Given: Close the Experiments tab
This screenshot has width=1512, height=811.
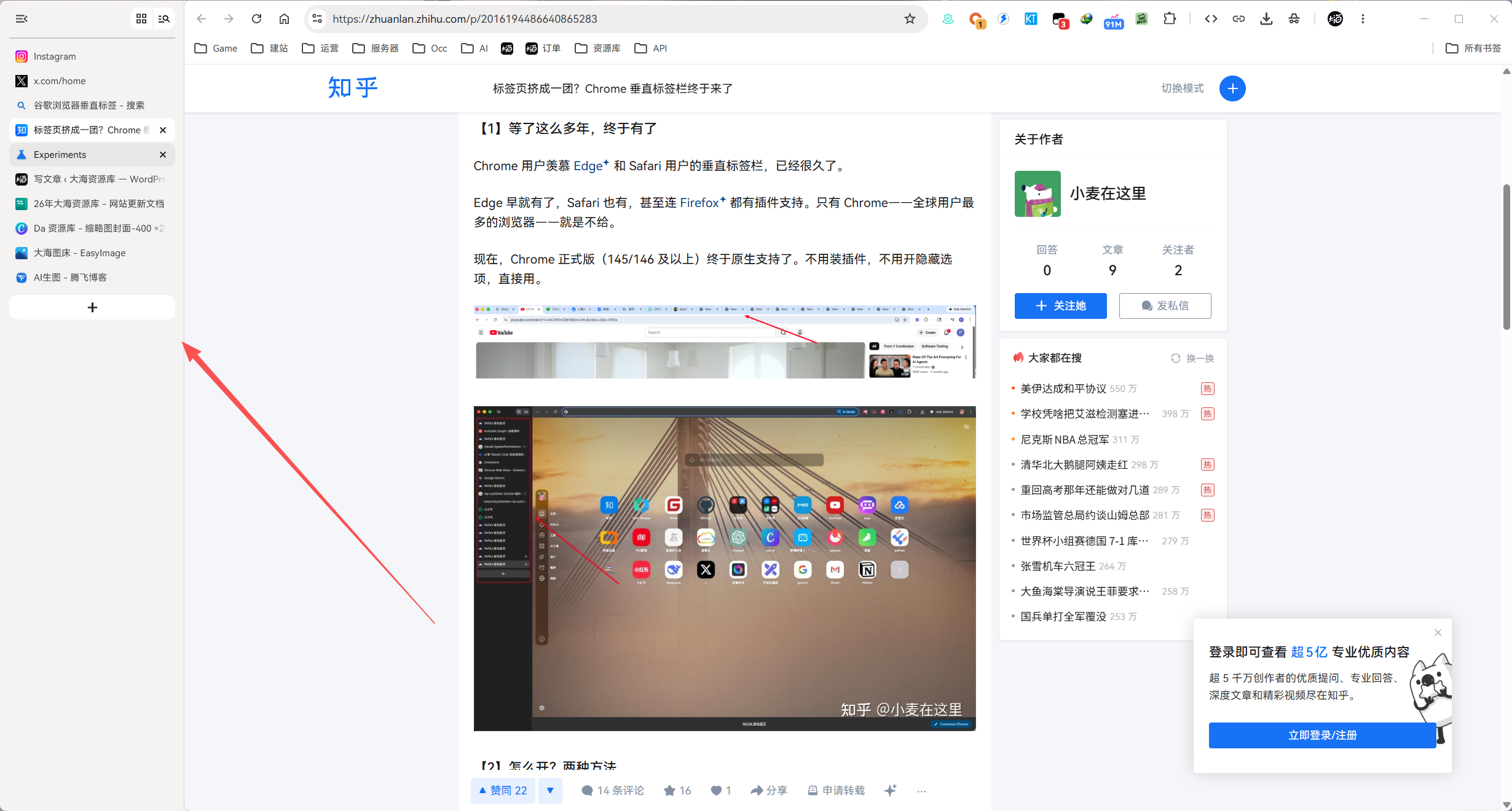Looking at the screenshot, I should click(x=163, y=155).
